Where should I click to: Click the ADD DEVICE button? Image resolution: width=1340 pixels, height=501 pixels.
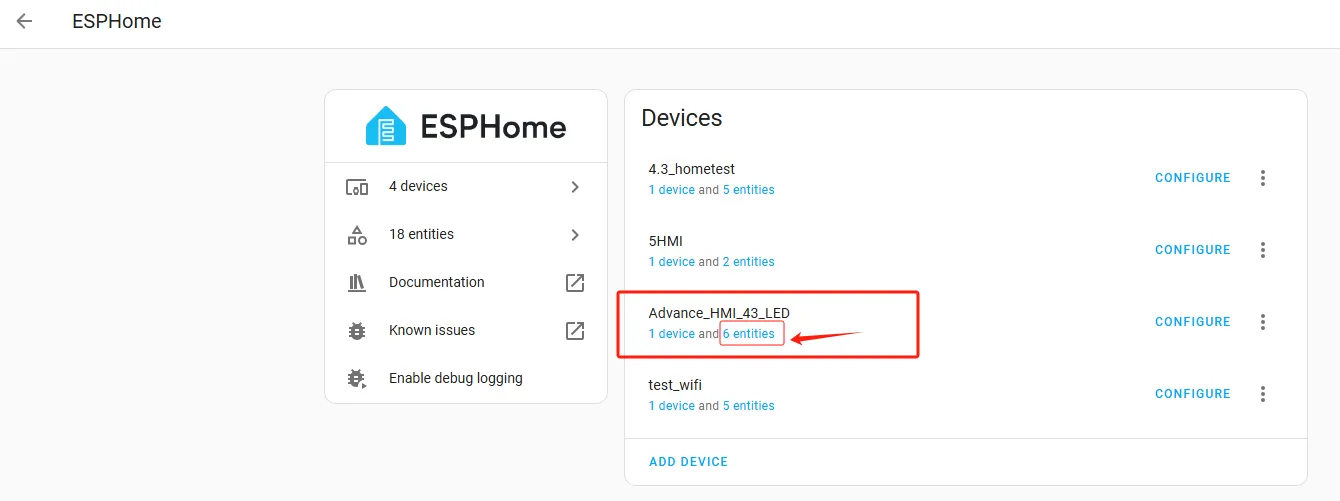coord(689,462)
